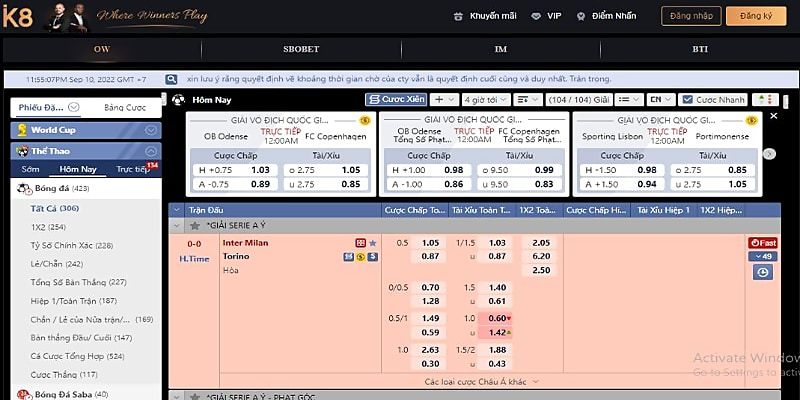This screenshot has width=800, height=400.
Task: Click the red scoreboard icon next to Inter Milan
Action: click(x=360, y=243)
